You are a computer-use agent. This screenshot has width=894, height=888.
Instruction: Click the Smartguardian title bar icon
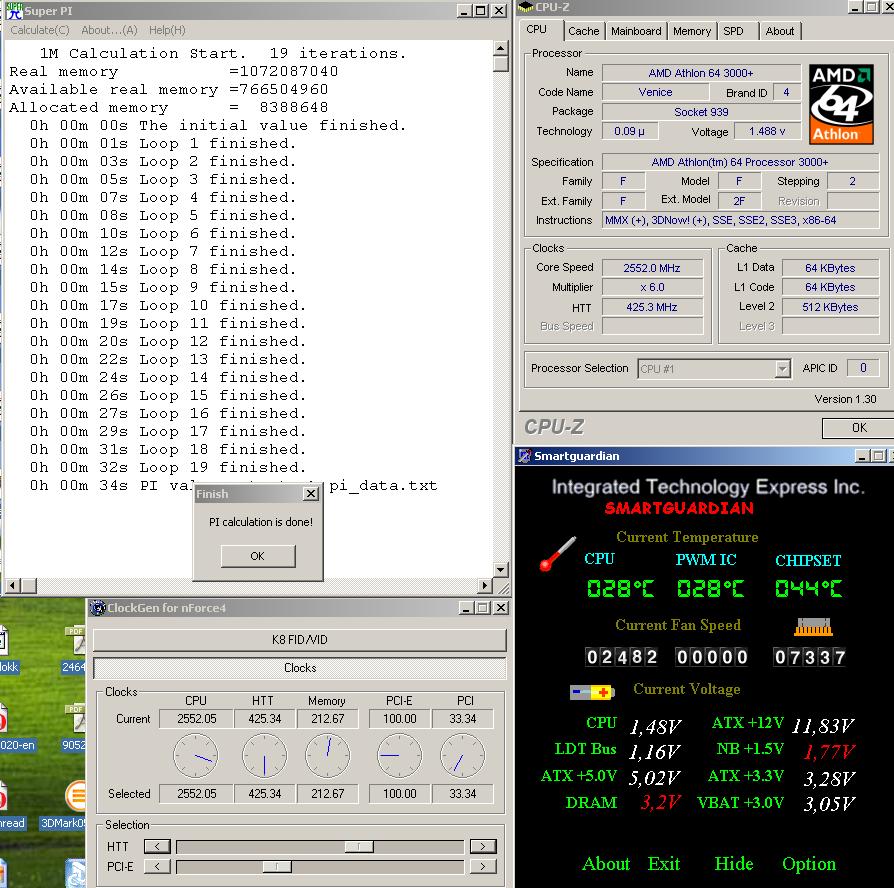click(524, 456)
